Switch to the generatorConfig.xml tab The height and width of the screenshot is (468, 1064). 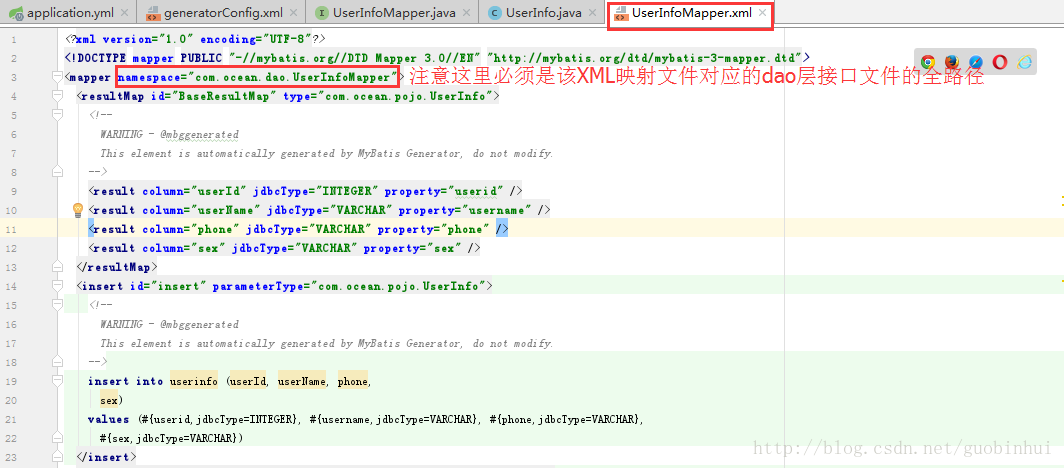click(x=220, y=13)
